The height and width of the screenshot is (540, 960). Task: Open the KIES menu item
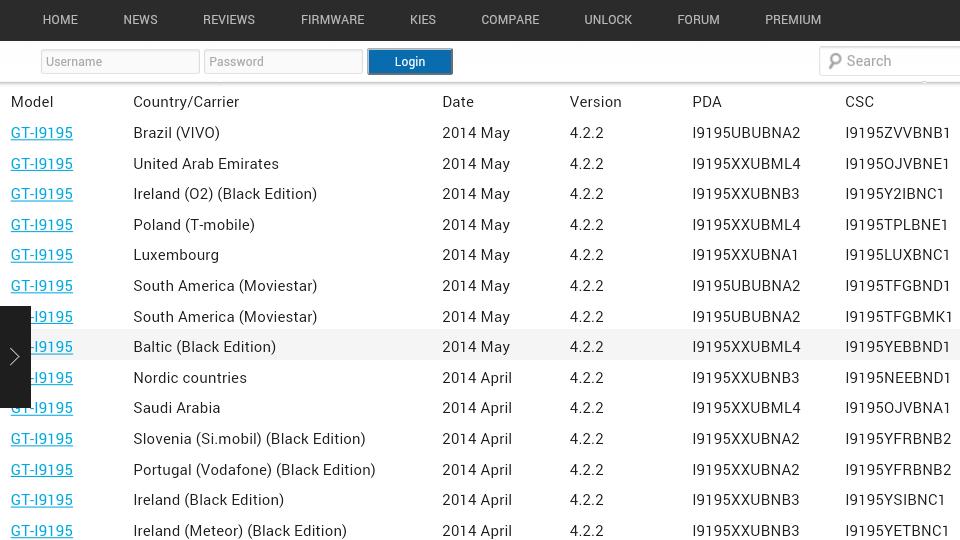pyautogui.click(x=423, y=20)
